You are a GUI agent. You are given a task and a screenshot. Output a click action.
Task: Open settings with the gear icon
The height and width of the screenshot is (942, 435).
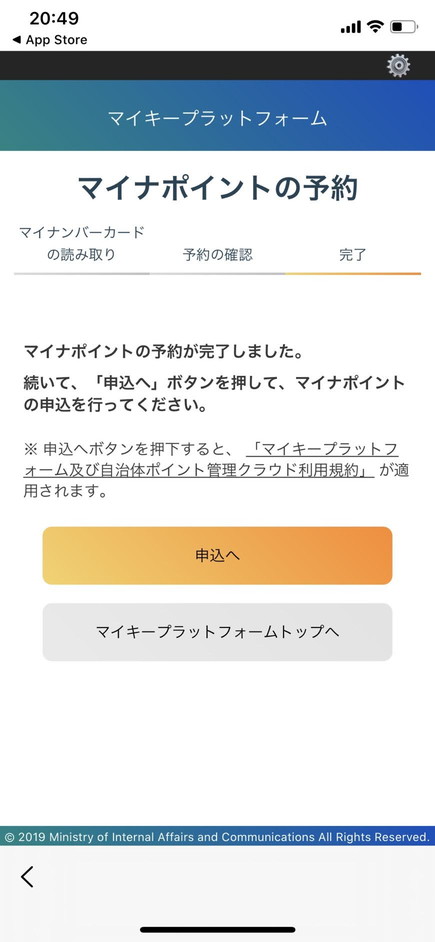click(x=398, y=65)
